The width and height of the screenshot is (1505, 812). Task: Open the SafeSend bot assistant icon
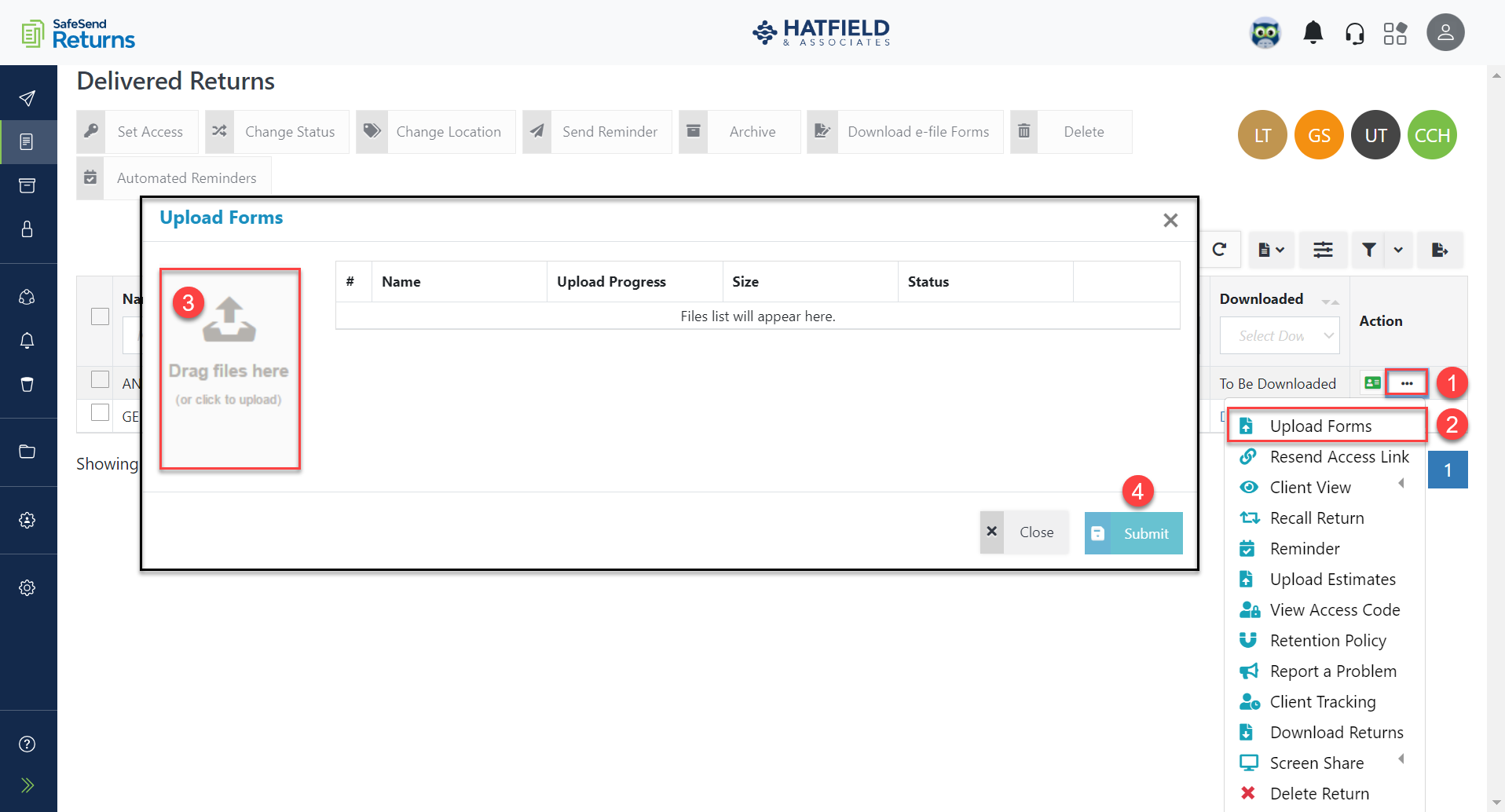(1265, 33)
